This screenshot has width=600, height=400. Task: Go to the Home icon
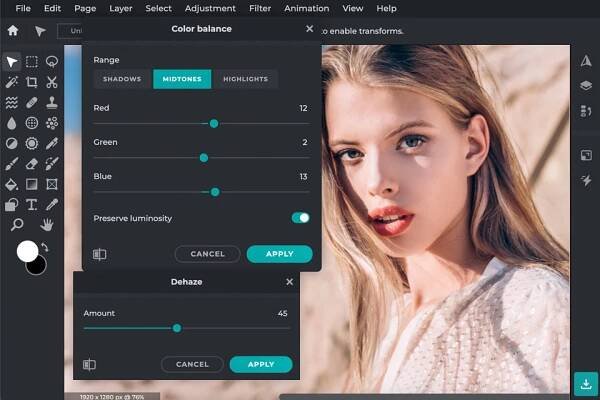(13, 30)
